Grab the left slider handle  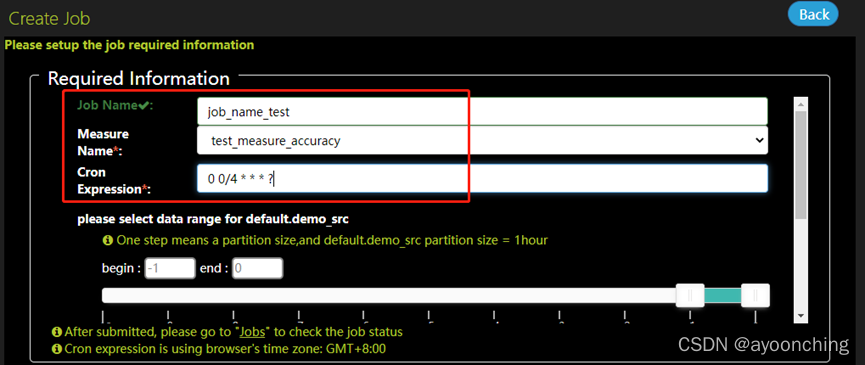point(690,296)
